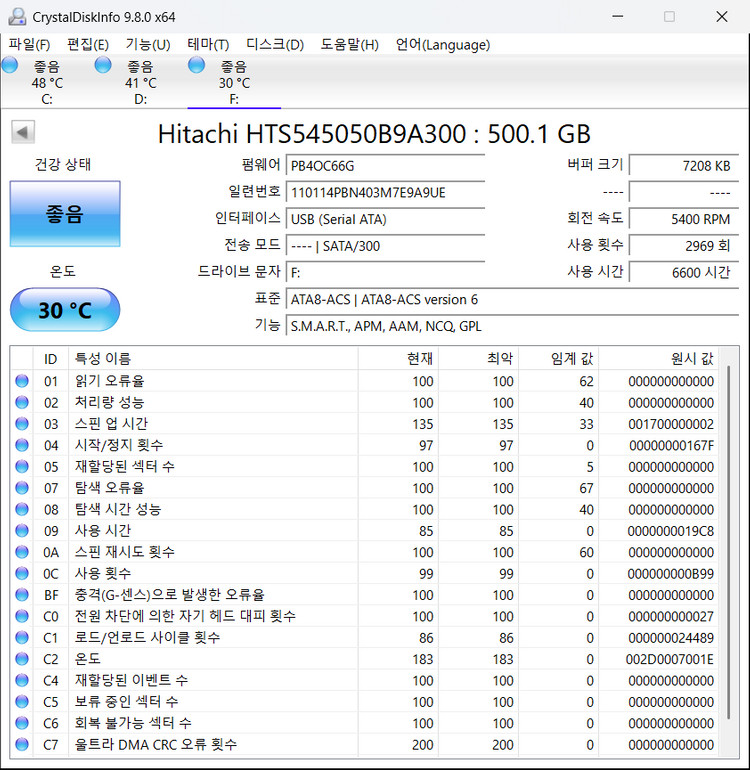Open the 편집(E) menu
Screen dimensions: 750x770
pos(87,45)
